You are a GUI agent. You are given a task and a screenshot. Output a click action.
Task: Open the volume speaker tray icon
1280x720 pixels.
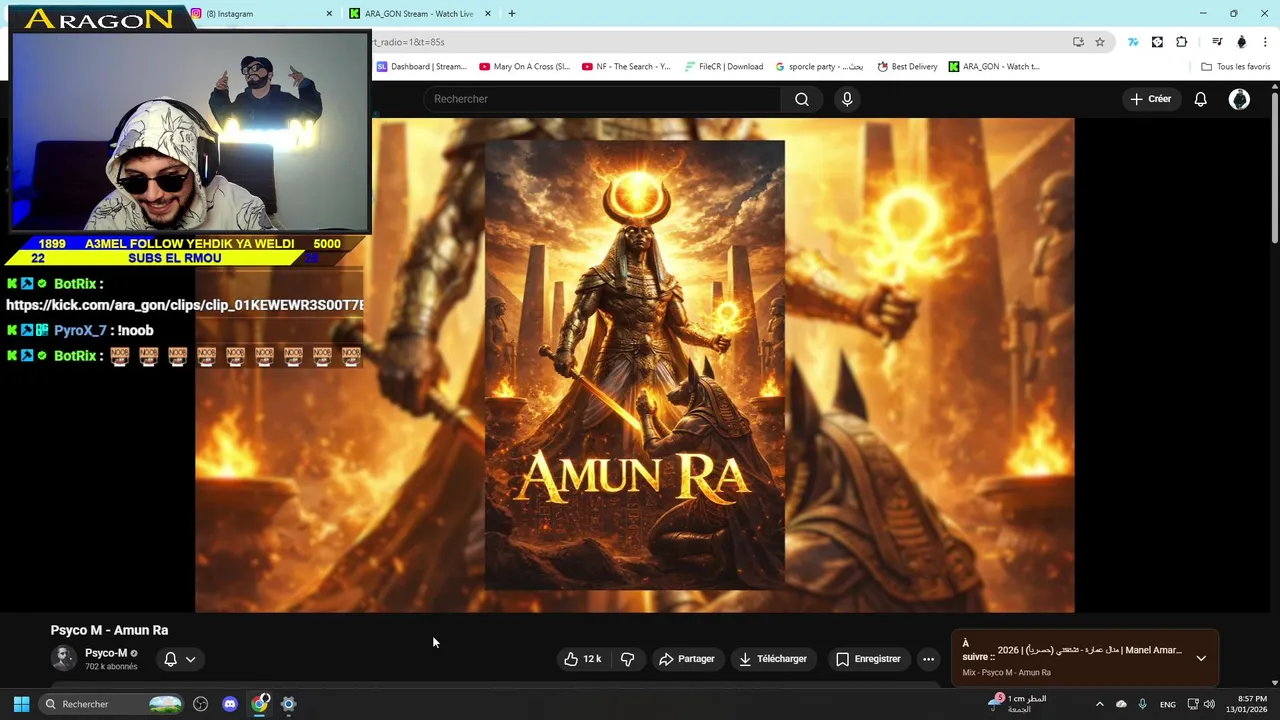tap(1209, 704)
